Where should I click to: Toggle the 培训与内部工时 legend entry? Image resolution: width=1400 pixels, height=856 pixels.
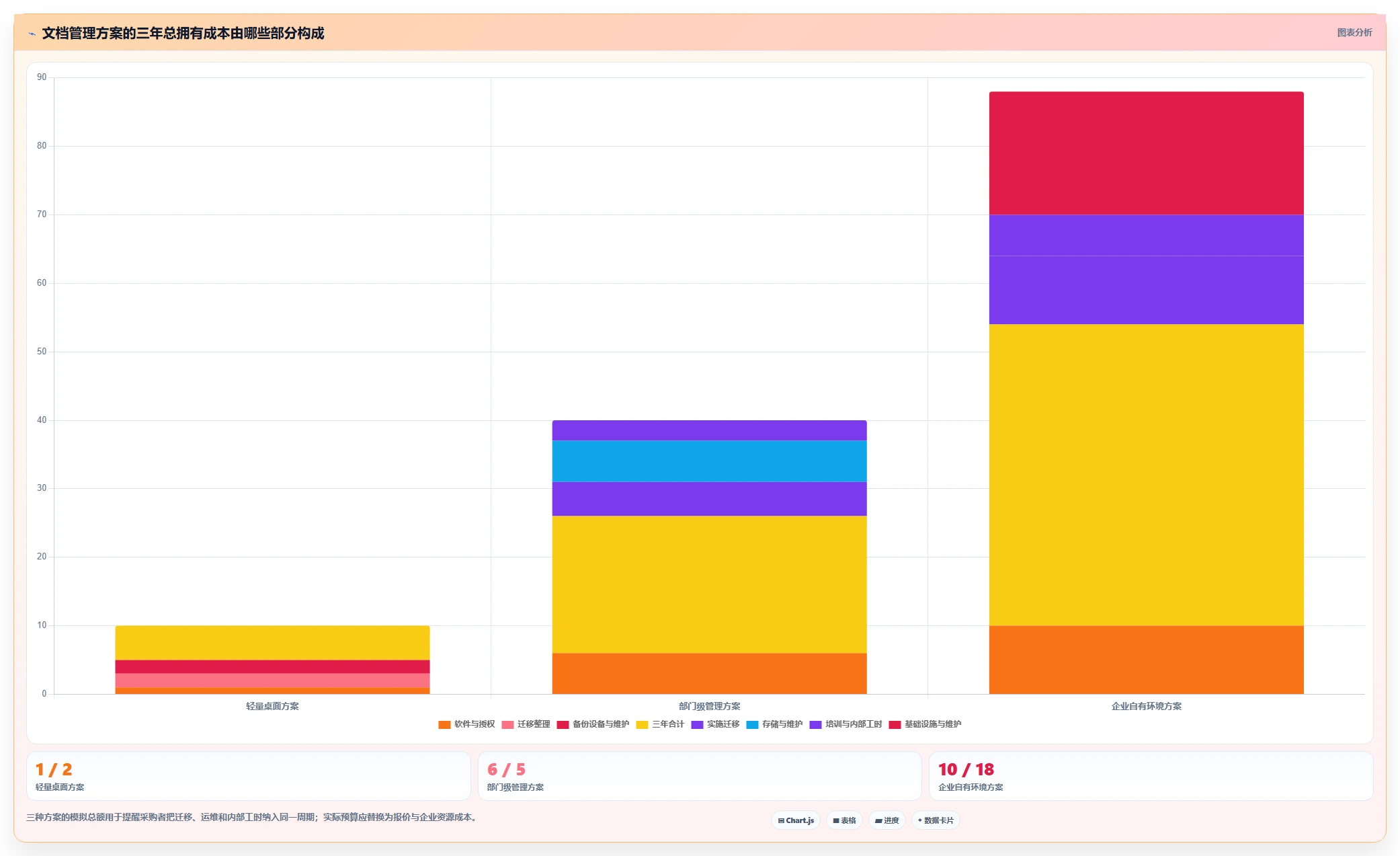pyautogui.click(x=846, y=724)
